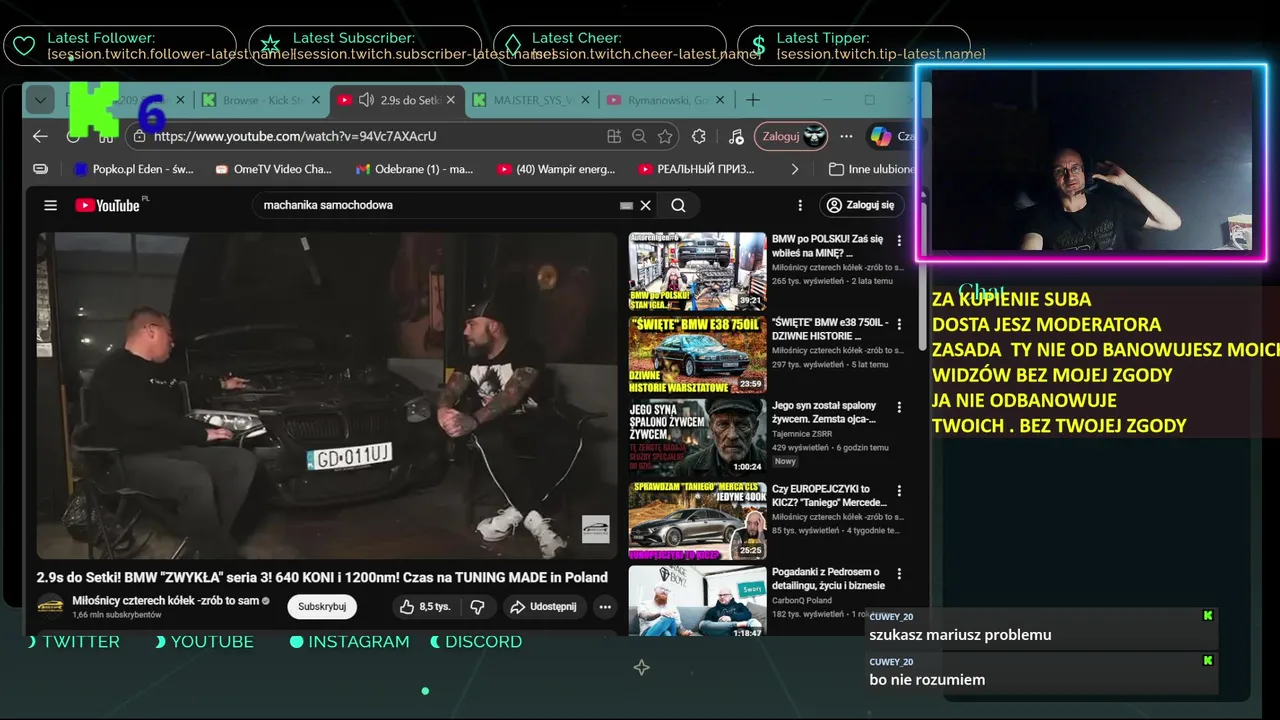Image resolution: width=1280 pixels, height=720 pixels.
Task: Click the INSTAGRAM label in the overlay
Action: pos(358,642)
